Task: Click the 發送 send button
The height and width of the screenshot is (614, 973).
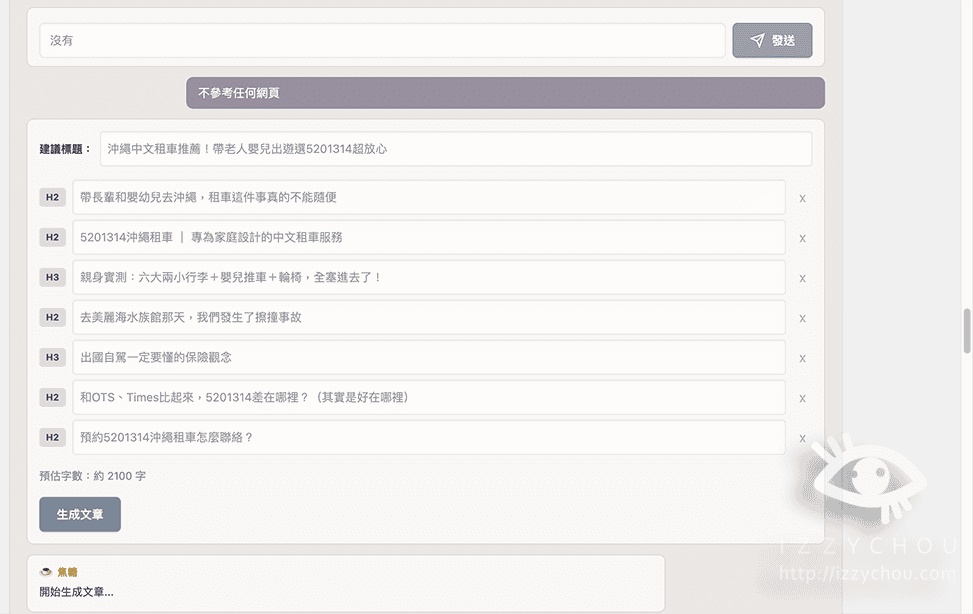Action: 772,40
